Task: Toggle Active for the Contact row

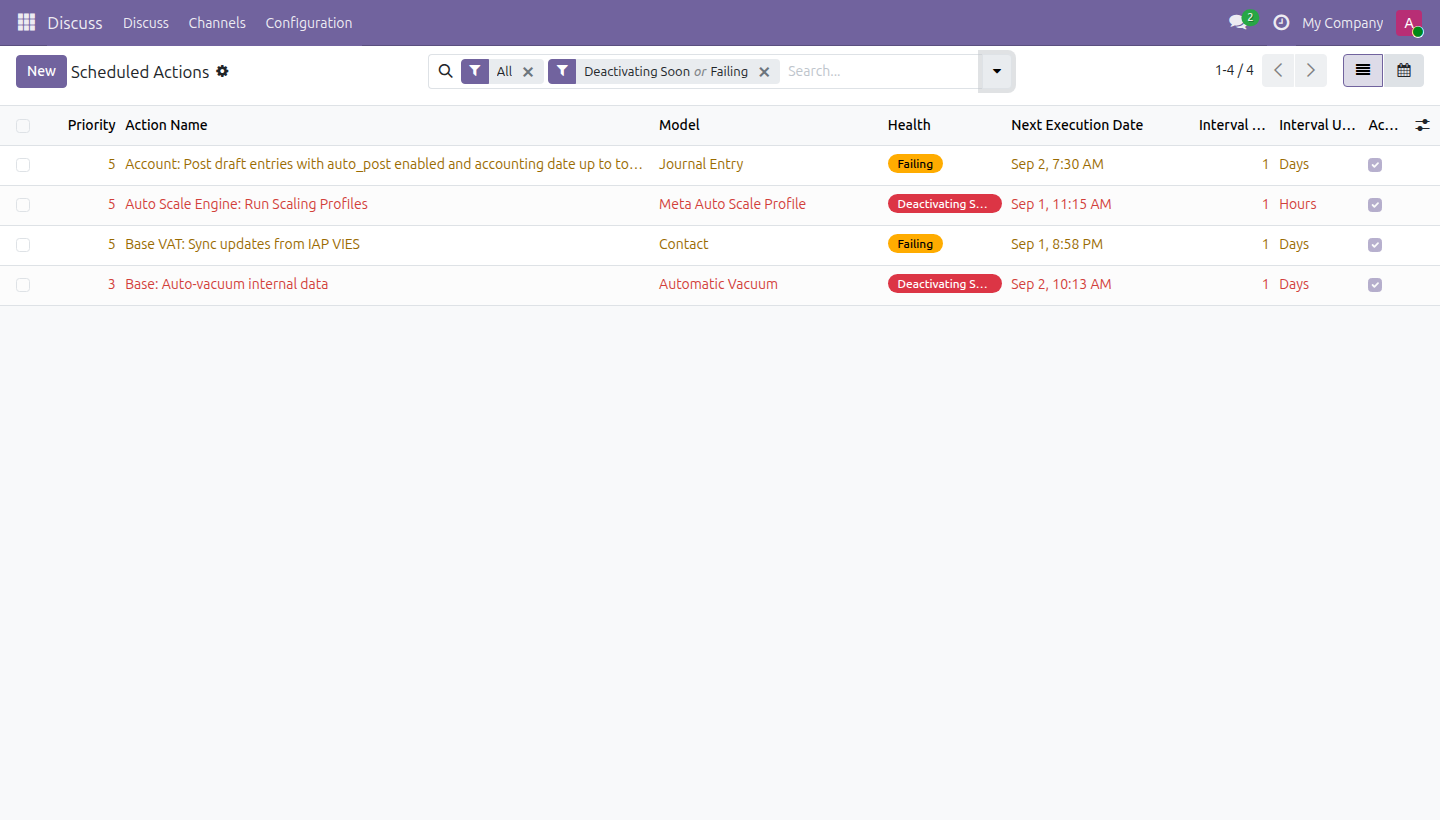Action: pos(1375,245)
